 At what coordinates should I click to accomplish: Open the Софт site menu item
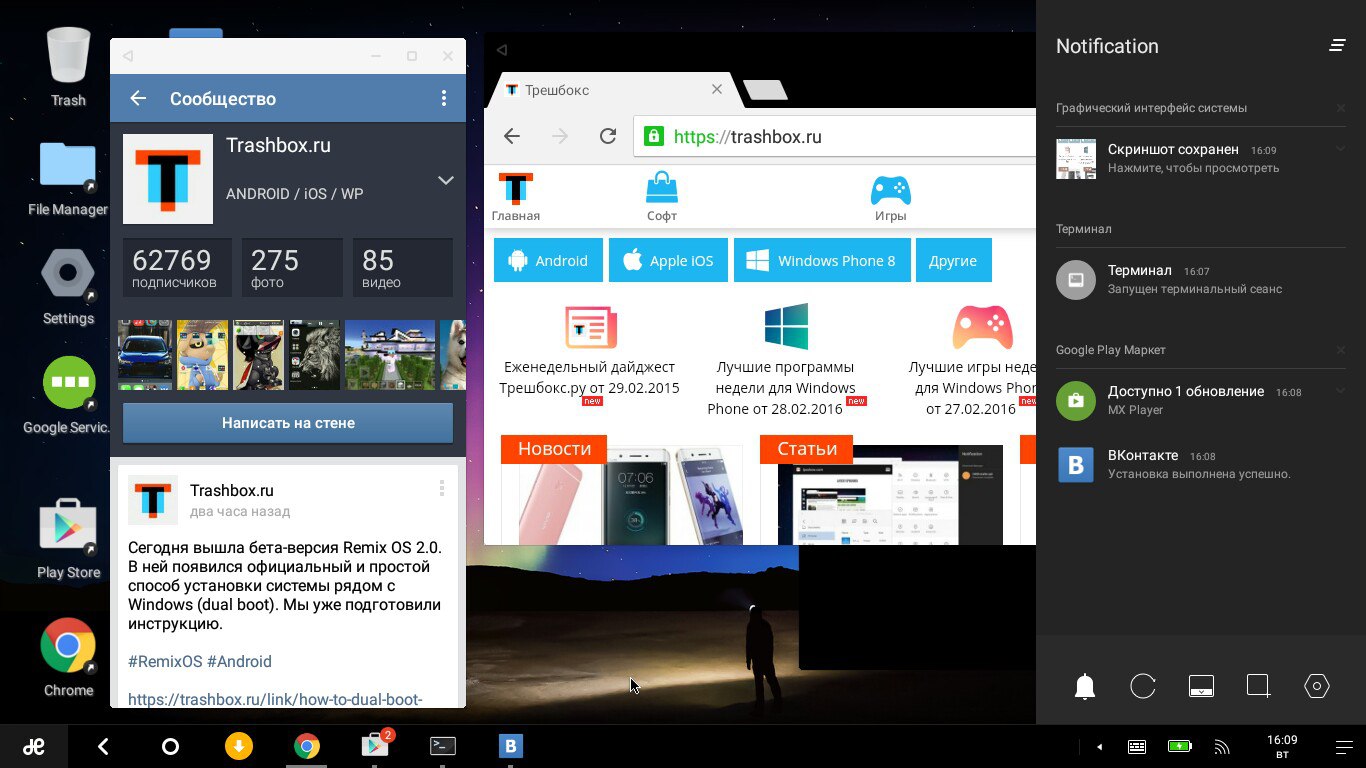tap(662, 198)
